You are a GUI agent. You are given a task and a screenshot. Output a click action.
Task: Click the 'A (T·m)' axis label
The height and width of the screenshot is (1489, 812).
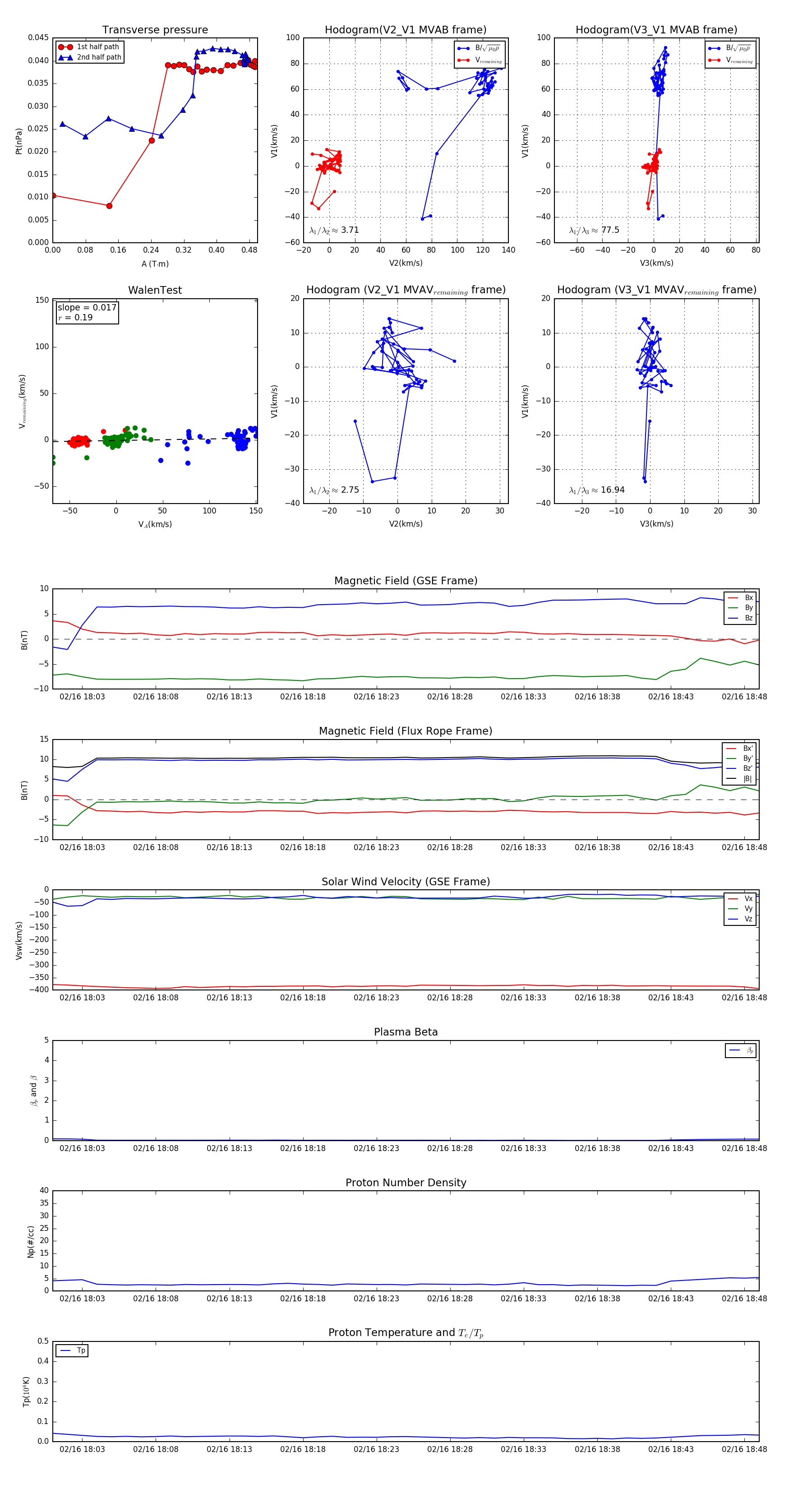(x=155, y=264)
